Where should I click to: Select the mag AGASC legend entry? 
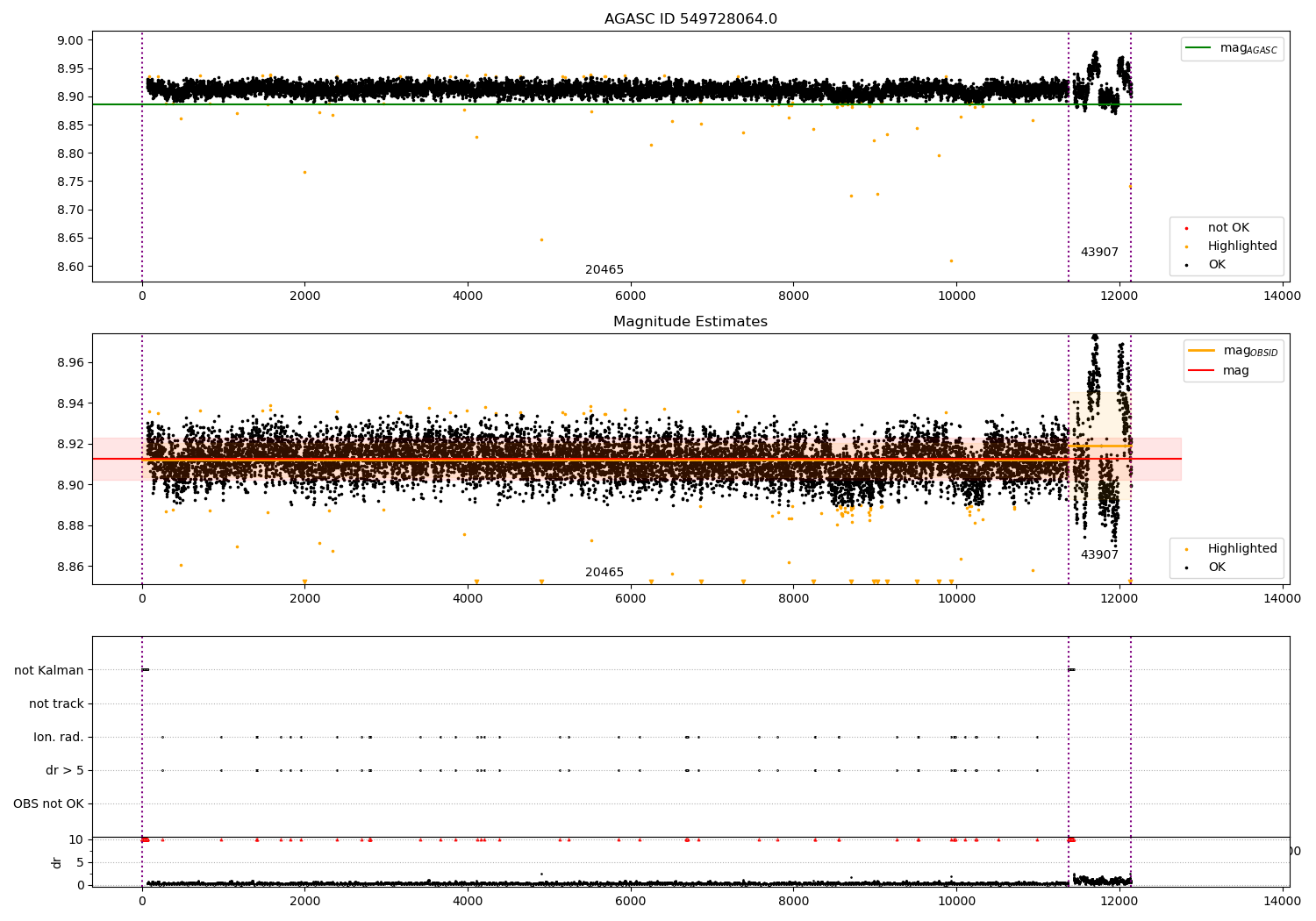(x=1232, y=49)
